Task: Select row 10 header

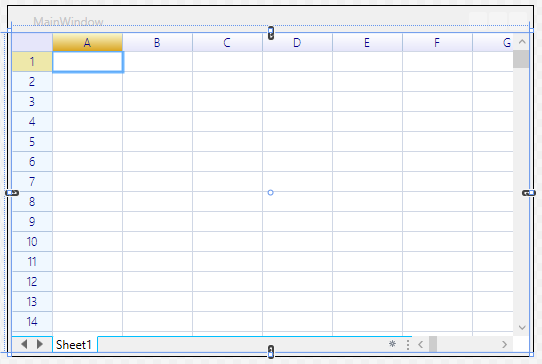Action: [x=32, y=242]
